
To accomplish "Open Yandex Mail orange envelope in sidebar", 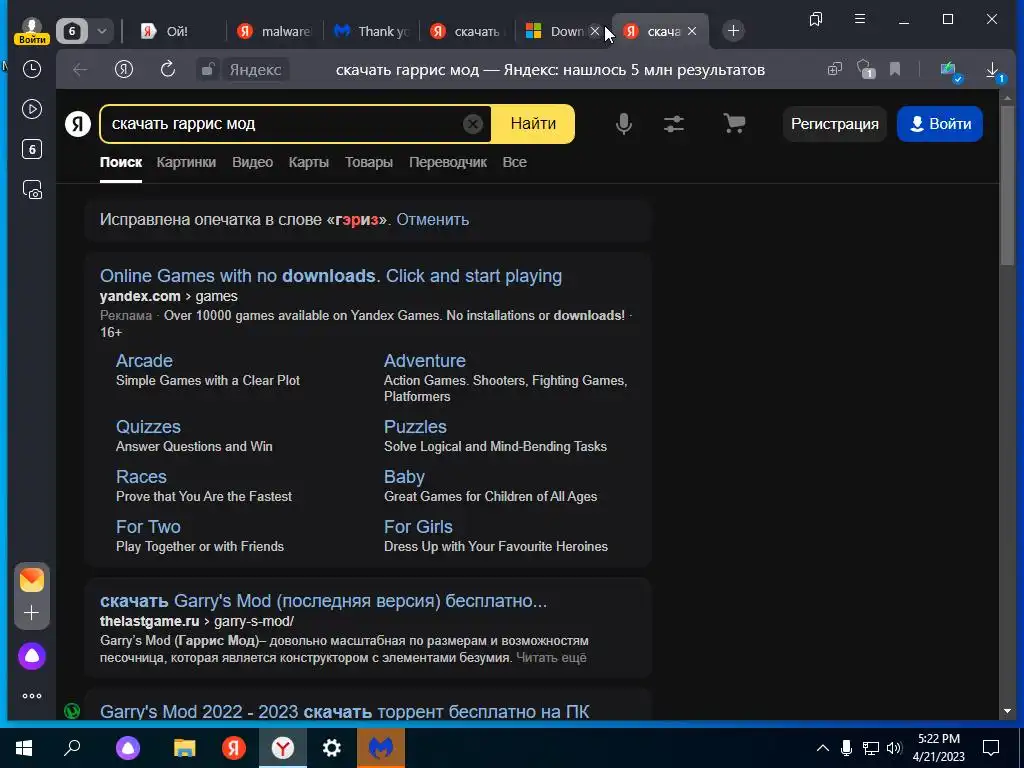I will tap(31, 580).
